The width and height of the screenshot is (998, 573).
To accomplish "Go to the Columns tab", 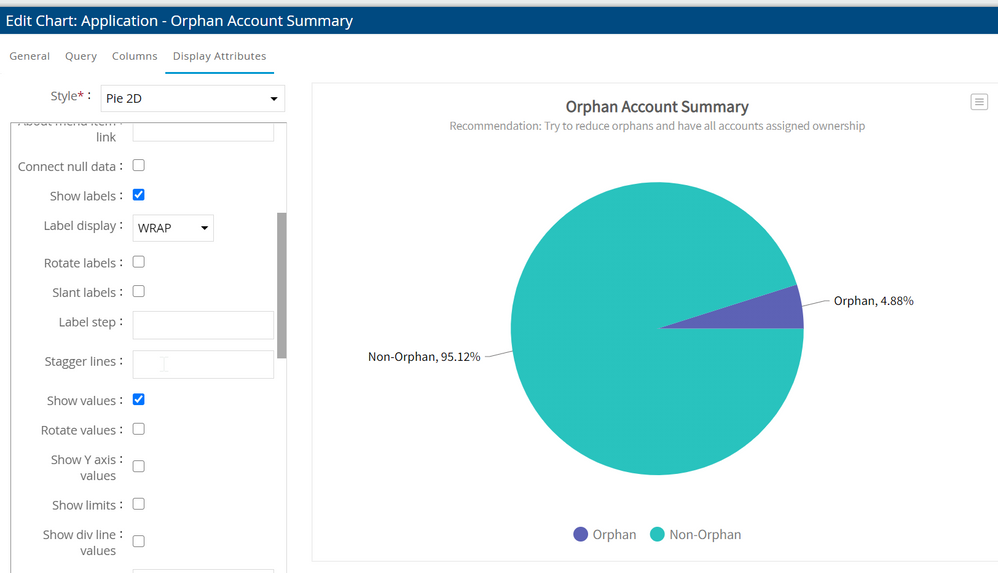I will [134, 56].
